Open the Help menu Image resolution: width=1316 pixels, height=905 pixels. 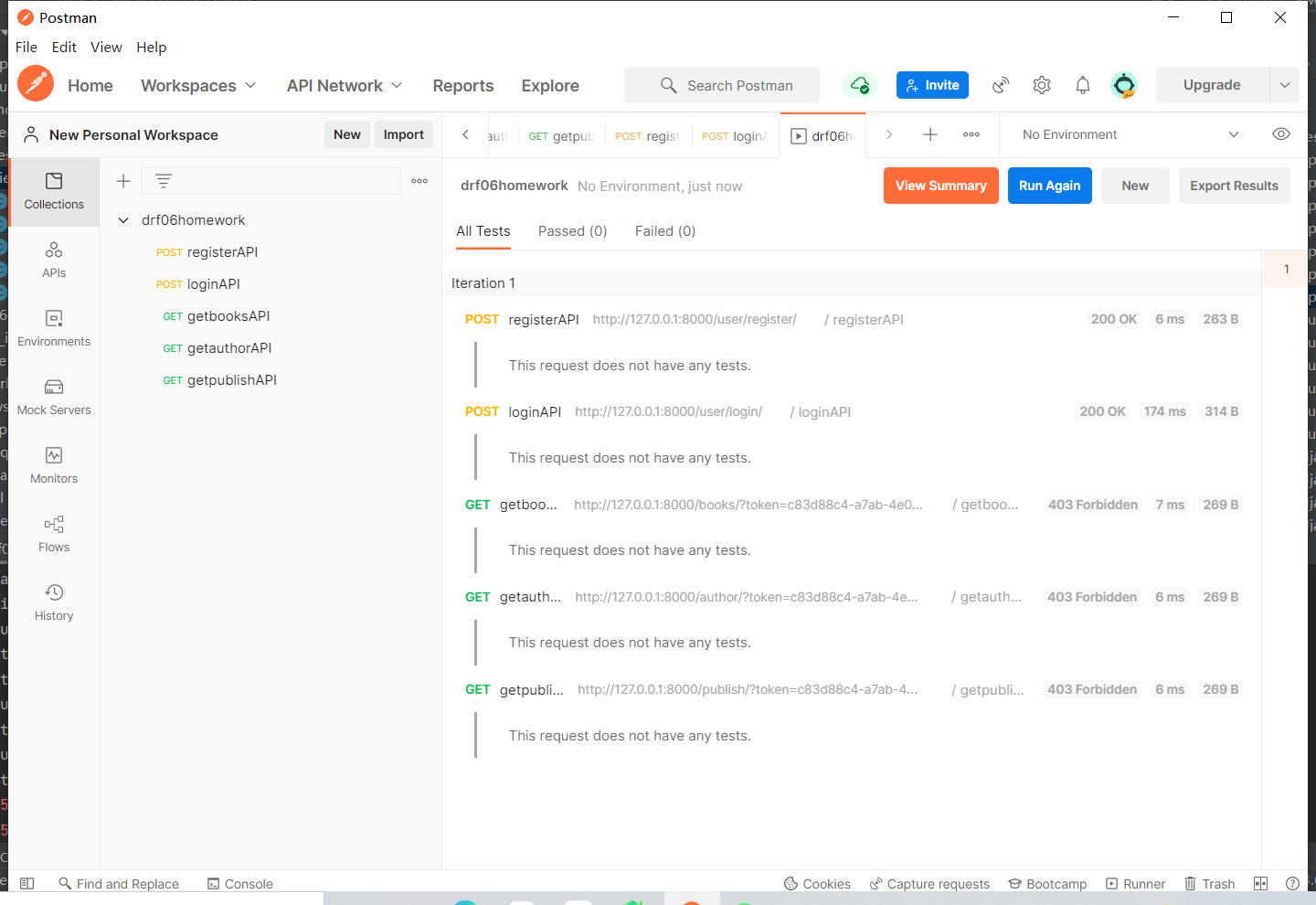click(x=152, y=47)
